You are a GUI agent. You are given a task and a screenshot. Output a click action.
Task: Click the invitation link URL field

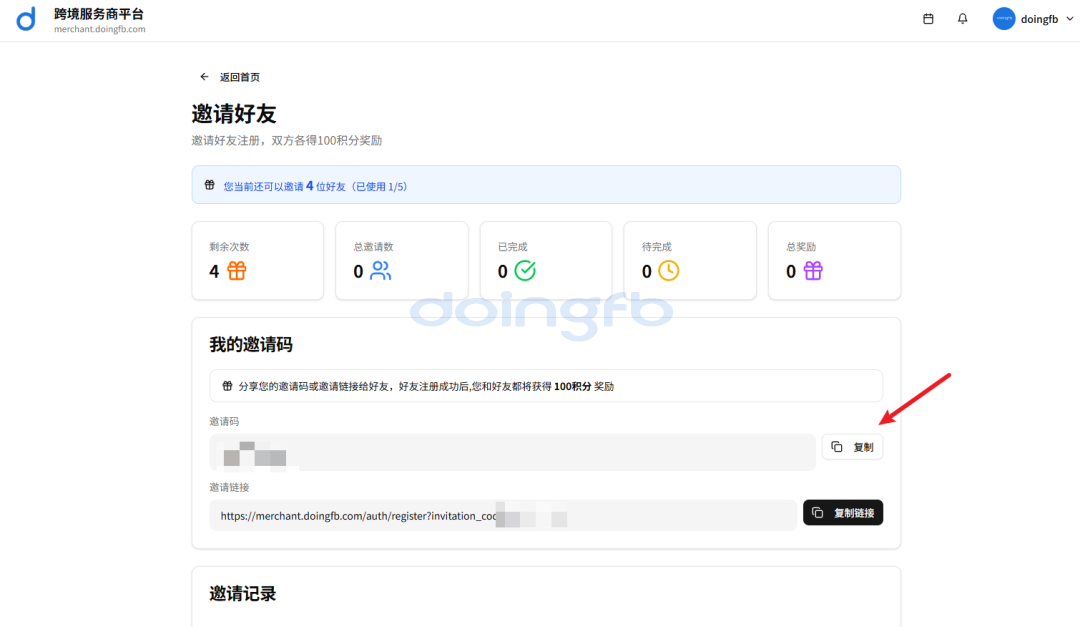click(x=503, y=516)
